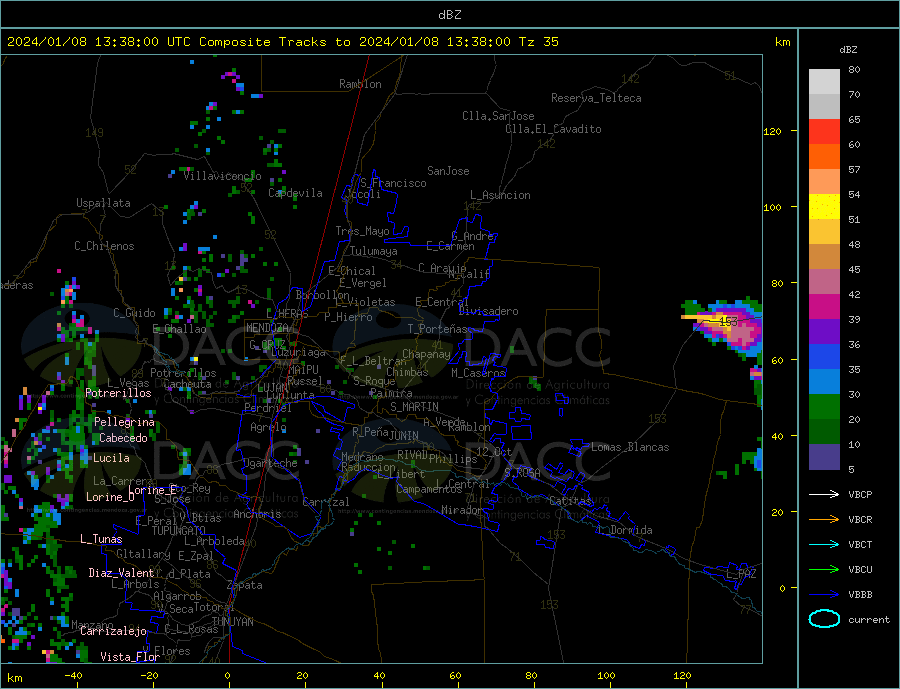Click the JUNIN label
This screenshot has height=689, width=900.
pos(404,436)
